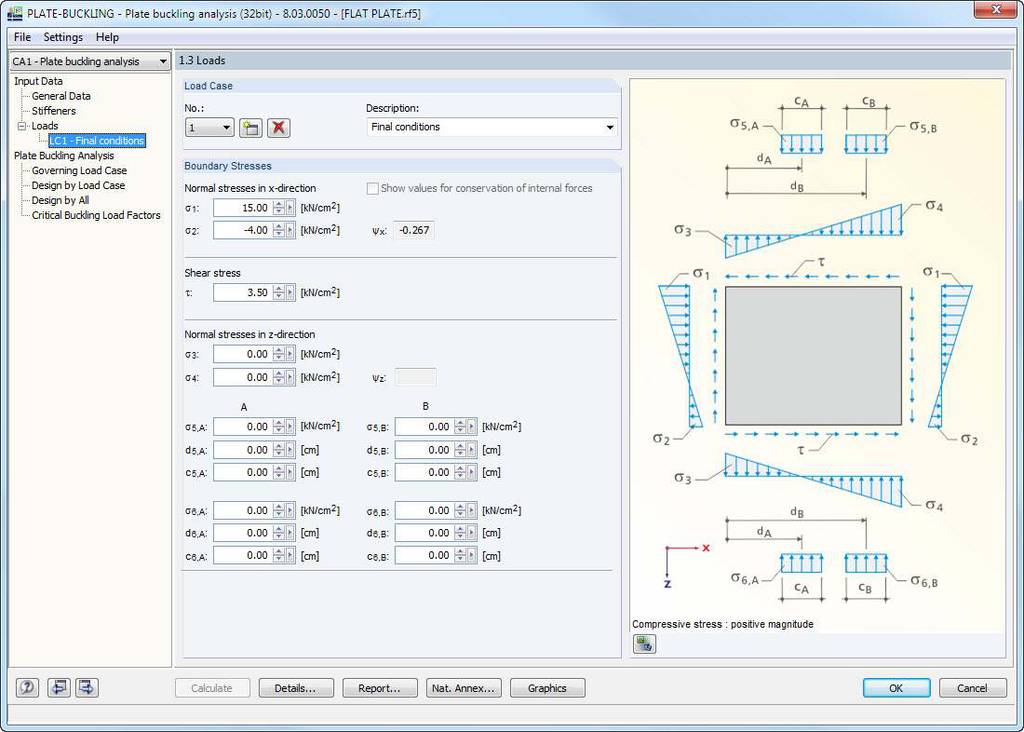
Task: Click the Details... button
Action: 296,688
